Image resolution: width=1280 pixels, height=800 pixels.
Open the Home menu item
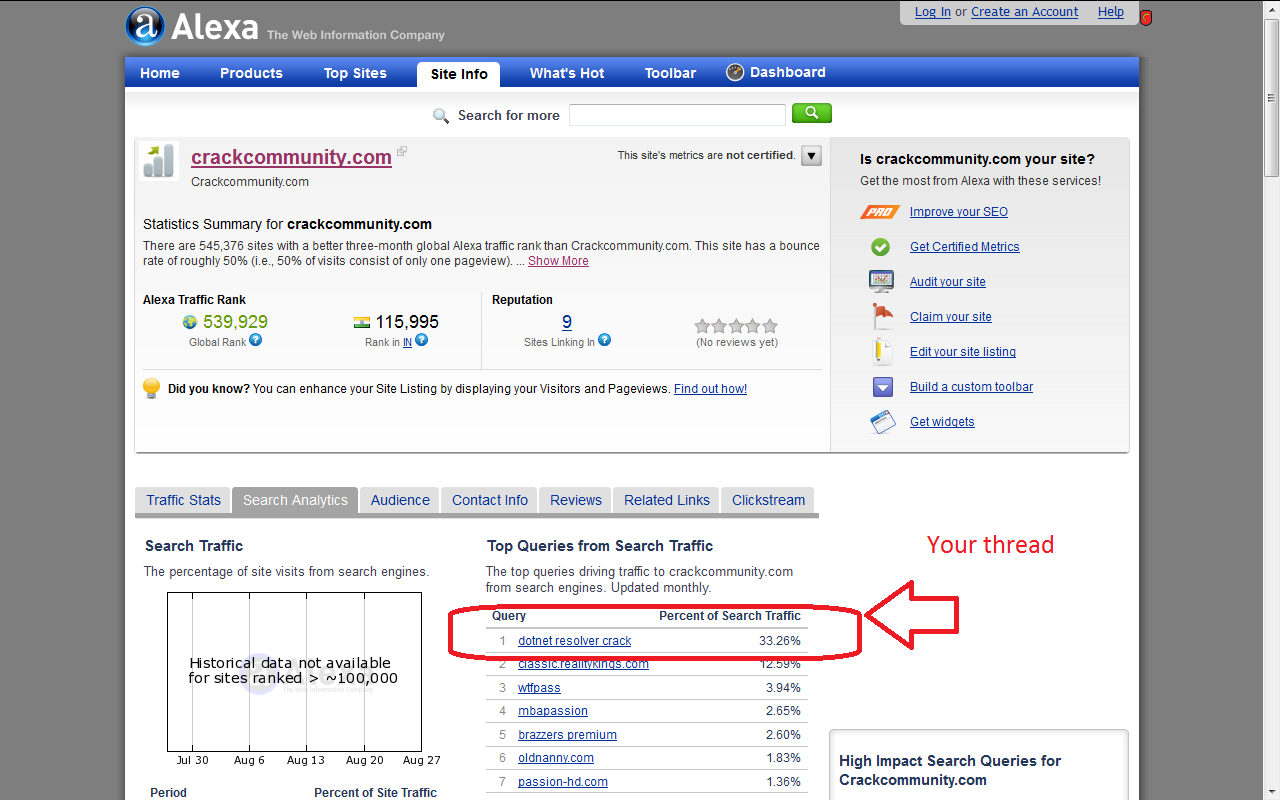point(160,73)
